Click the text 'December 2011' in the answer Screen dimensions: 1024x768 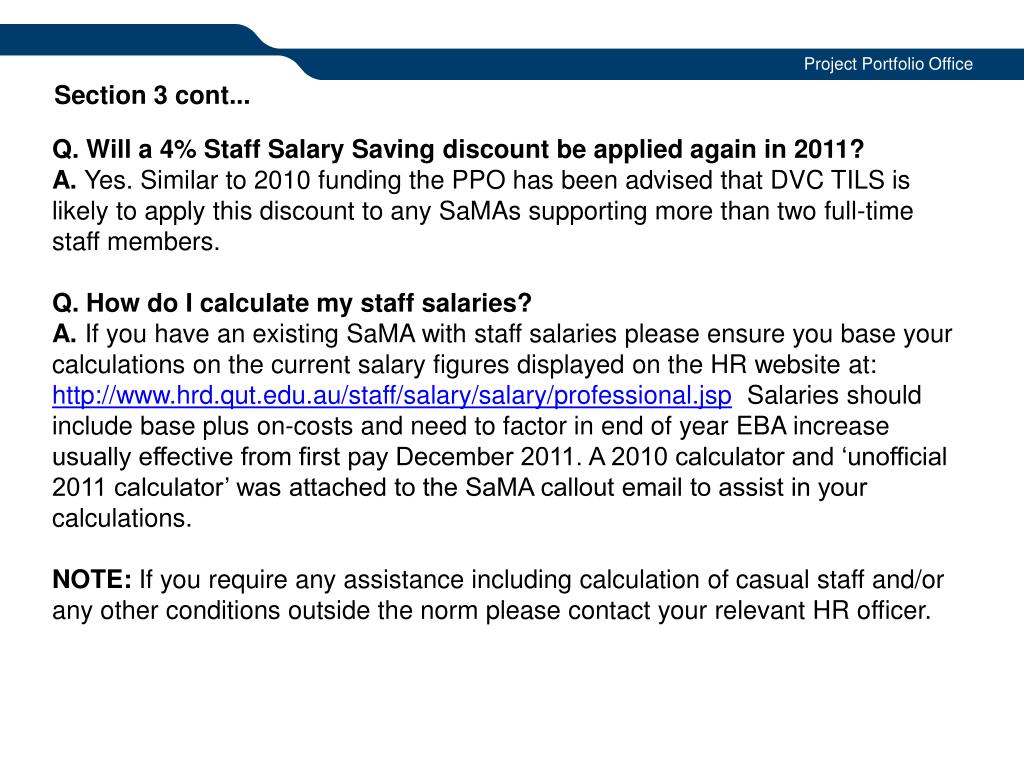pos(485,457)
